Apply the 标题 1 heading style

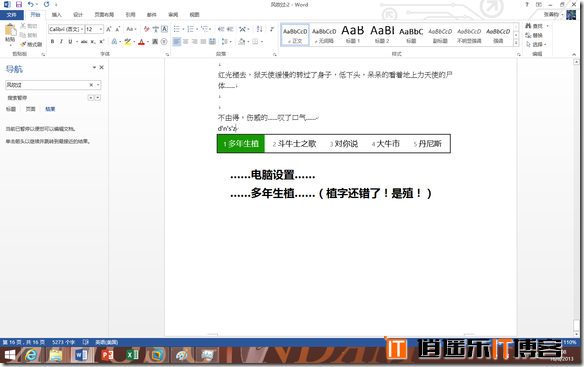[353, 35]
